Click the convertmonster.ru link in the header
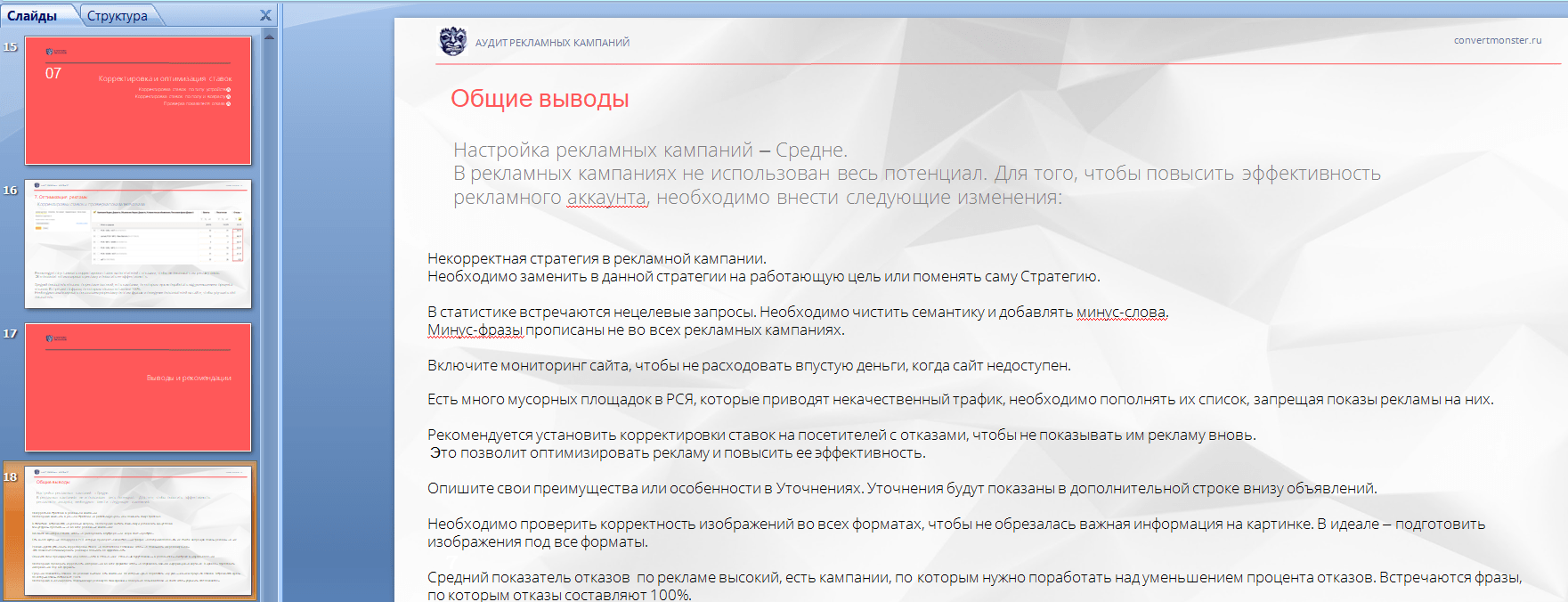The image size is (1568, 602). coord(1498,40)
